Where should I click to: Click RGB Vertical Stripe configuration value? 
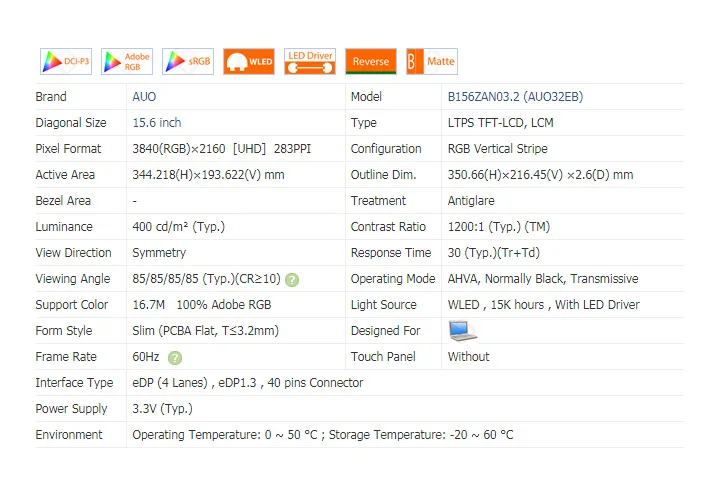pos(497,149)
